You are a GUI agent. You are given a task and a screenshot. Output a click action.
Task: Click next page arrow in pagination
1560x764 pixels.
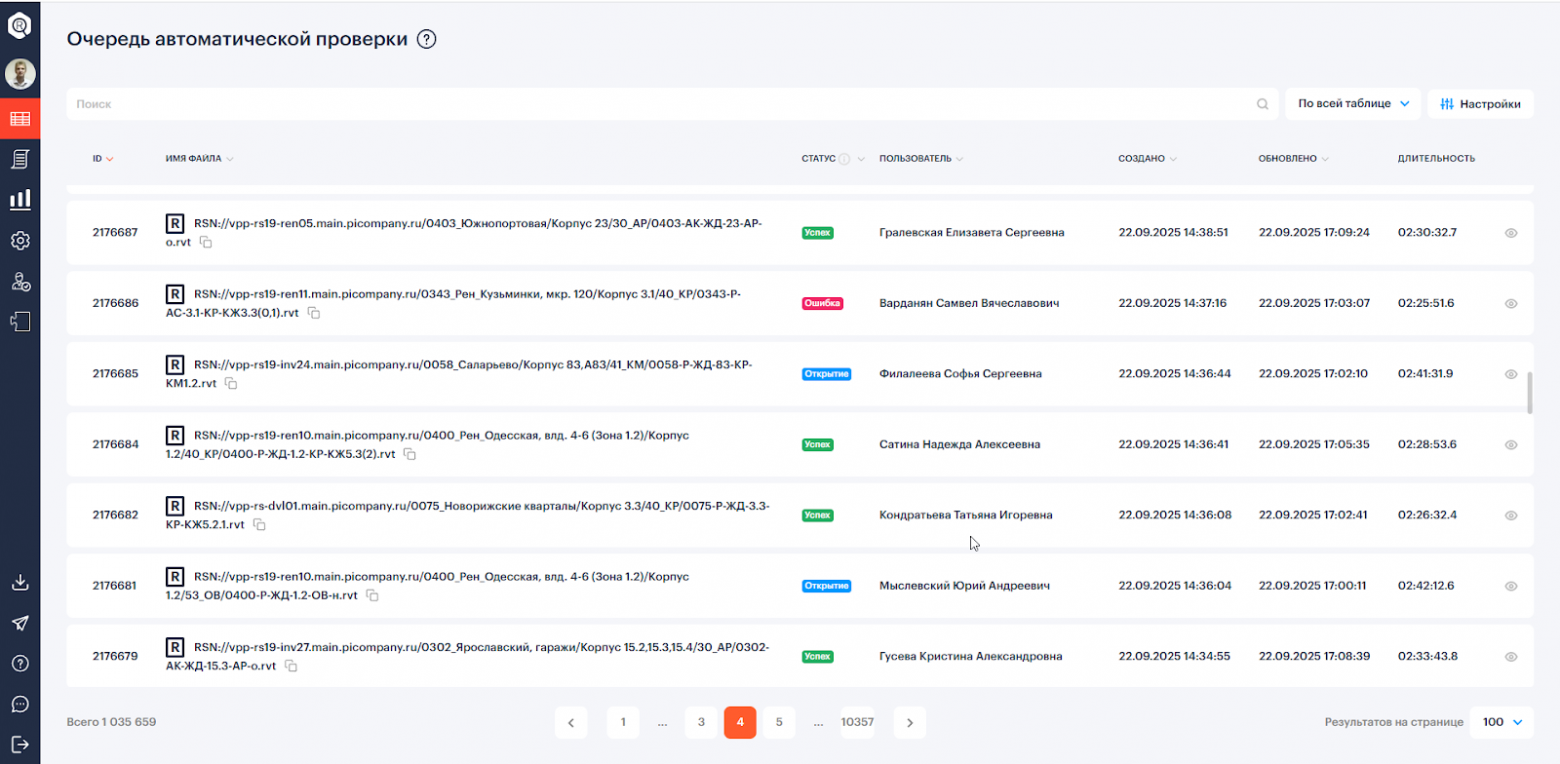point(909,722)
